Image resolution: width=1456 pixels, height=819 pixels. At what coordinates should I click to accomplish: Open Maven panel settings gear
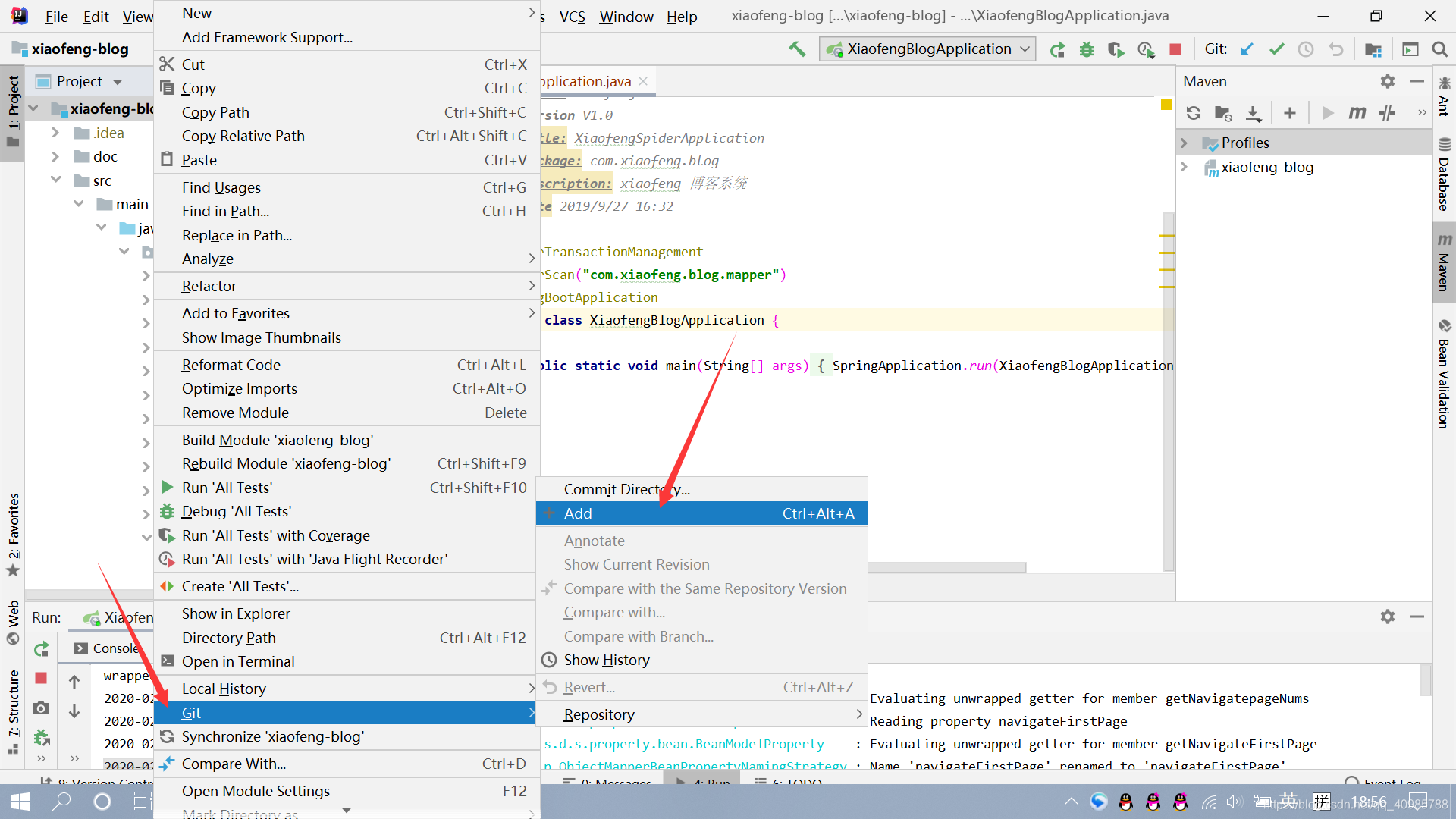[x=1388, y=81]
